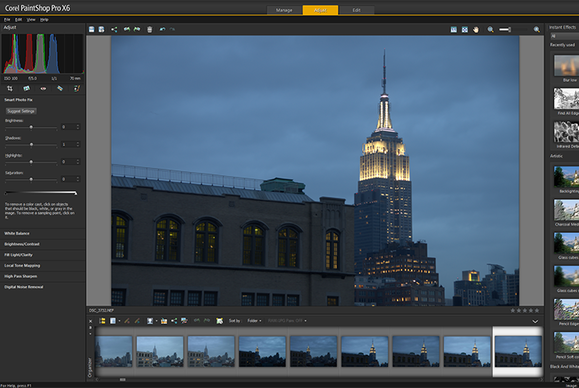Click the Organizer rotate right icon
The image size is (579, 388).
(207, 321)
